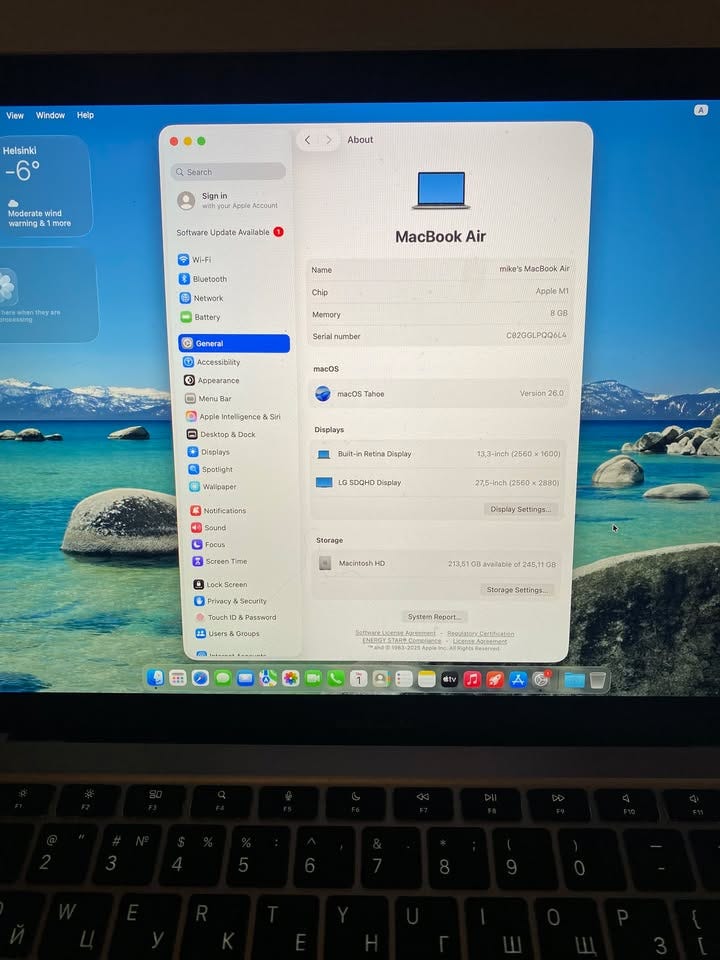
Task: Select General in the sidebar
Action: (234, 343)
